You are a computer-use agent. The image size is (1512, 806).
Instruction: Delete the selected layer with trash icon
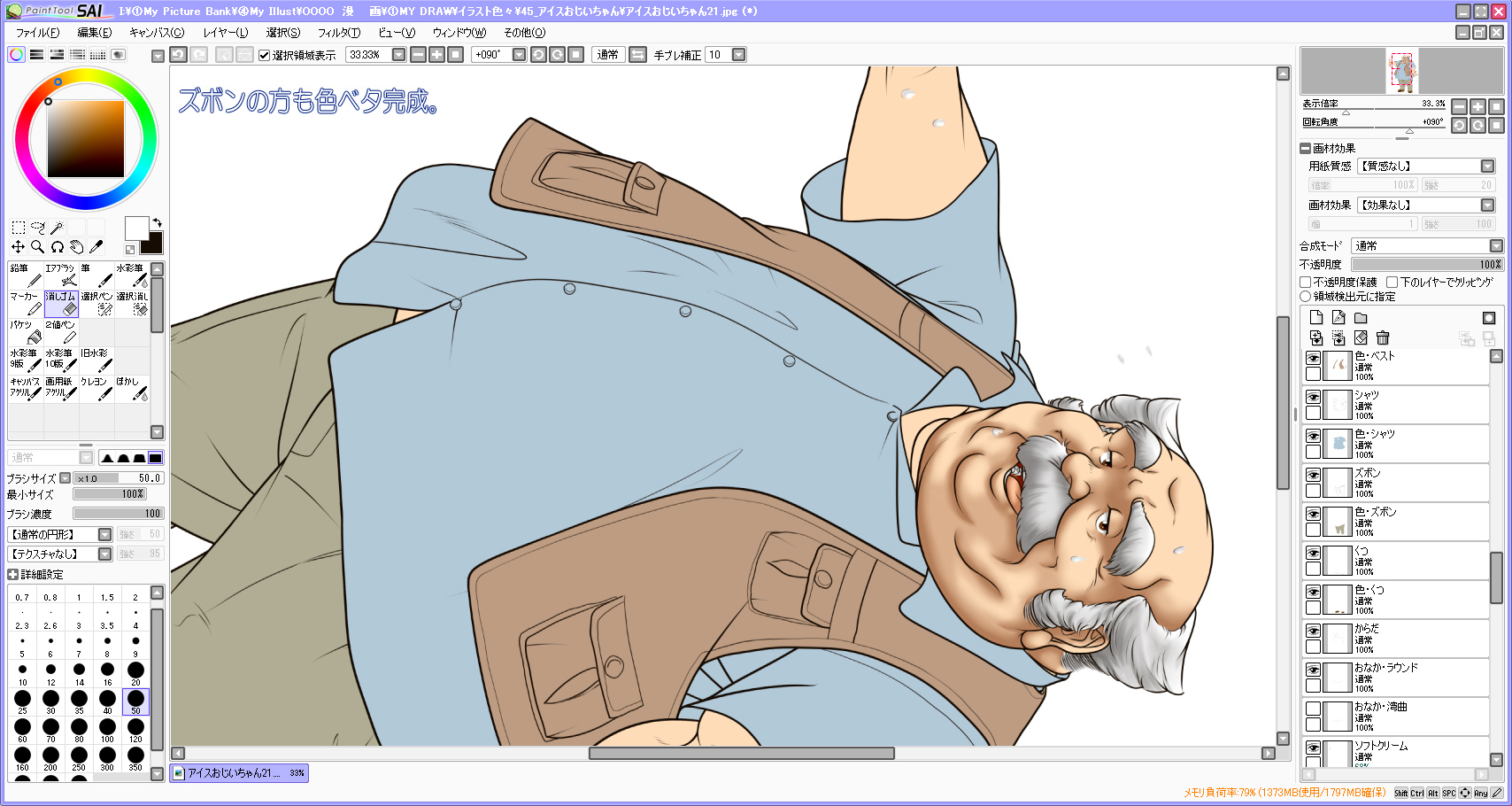pyautogui.click(x=1383, y=337)
